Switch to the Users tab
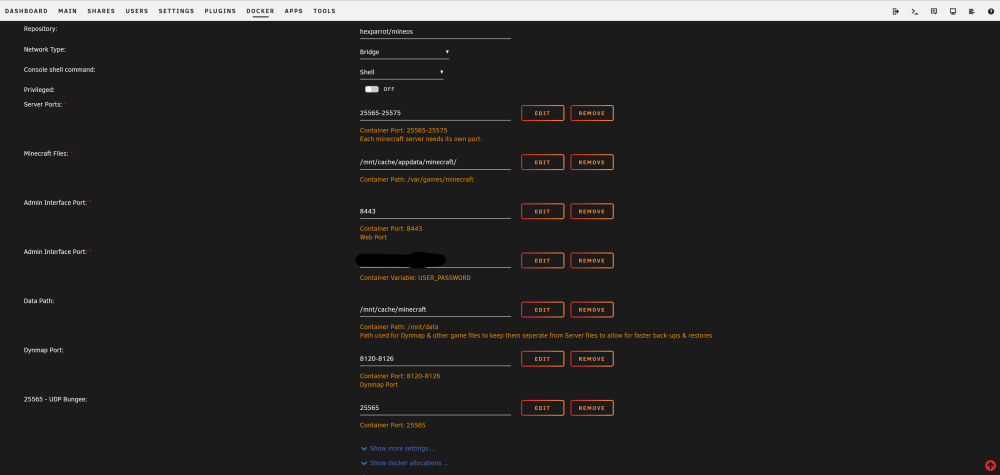 137,11
